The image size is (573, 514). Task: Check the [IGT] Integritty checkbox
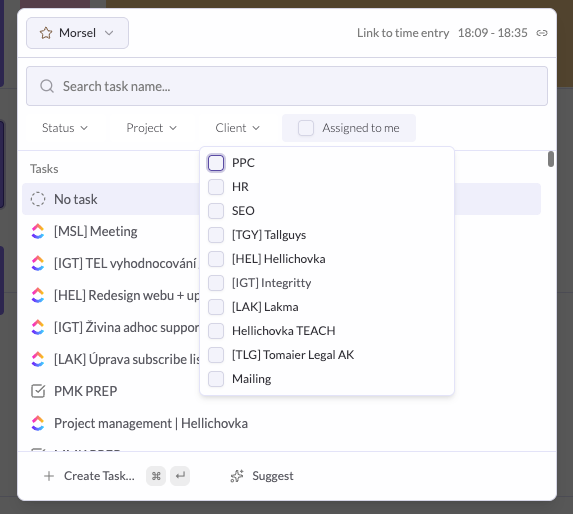tap(216, 283)
